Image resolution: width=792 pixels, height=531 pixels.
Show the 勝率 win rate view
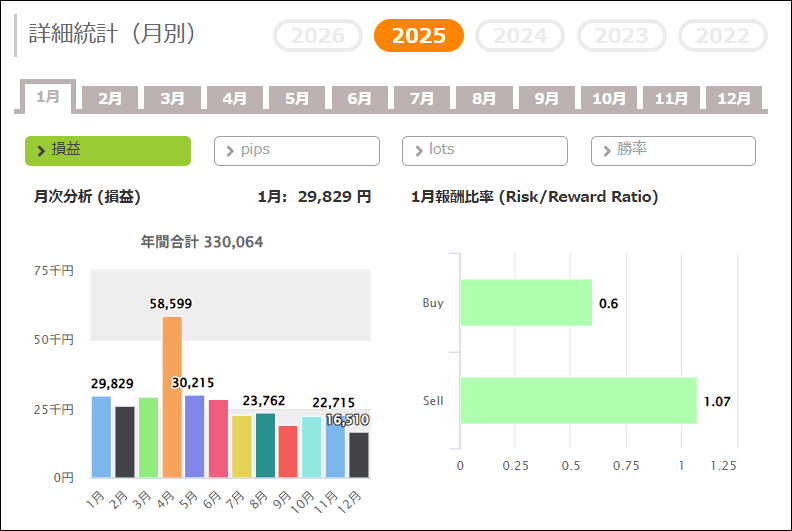coord(673,150)
